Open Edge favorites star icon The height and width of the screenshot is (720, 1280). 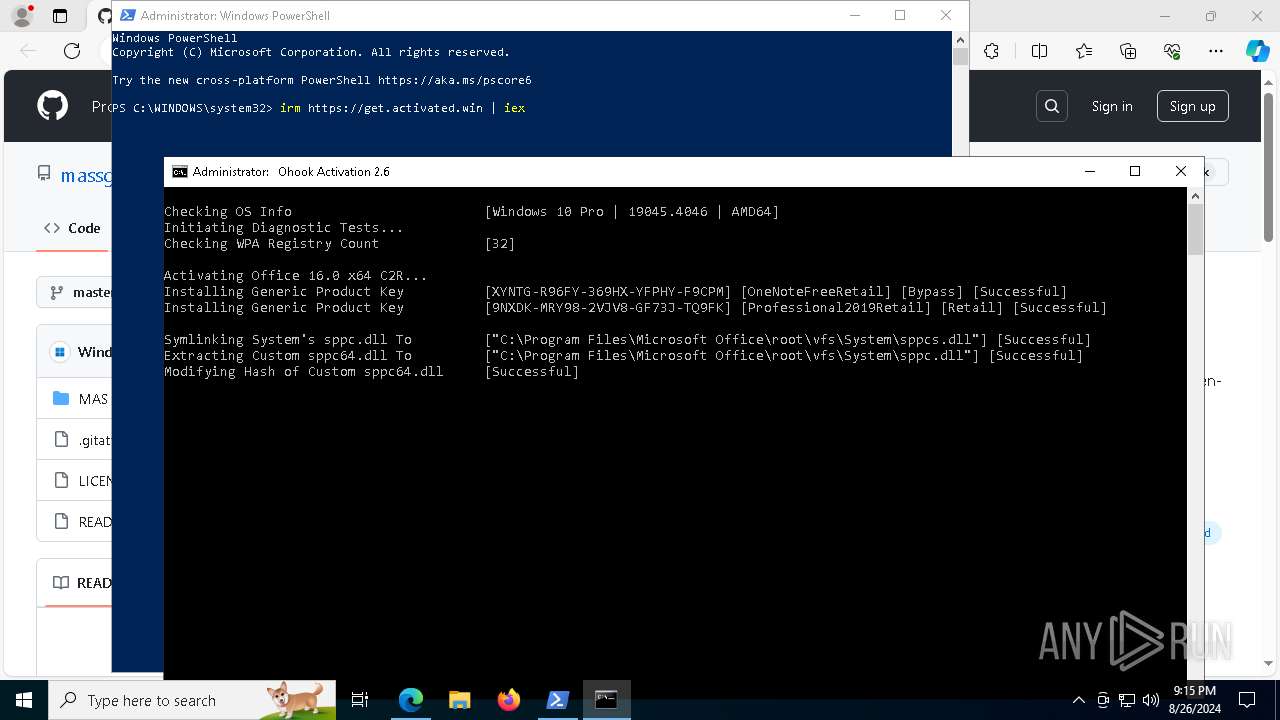click(1084, 51)
